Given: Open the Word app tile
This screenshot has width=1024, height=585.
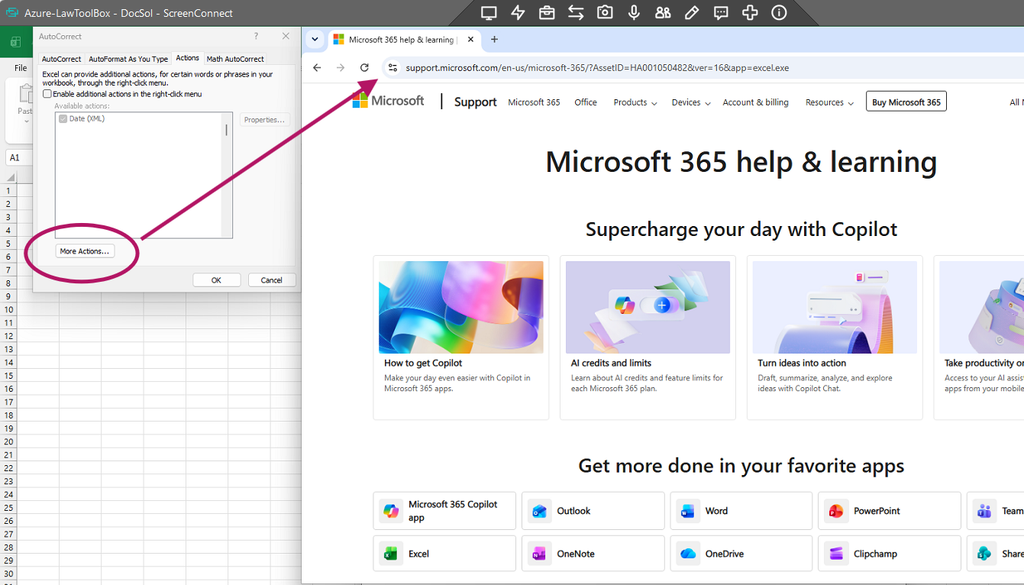Looking at the screenshot, I should click(741, 511).
